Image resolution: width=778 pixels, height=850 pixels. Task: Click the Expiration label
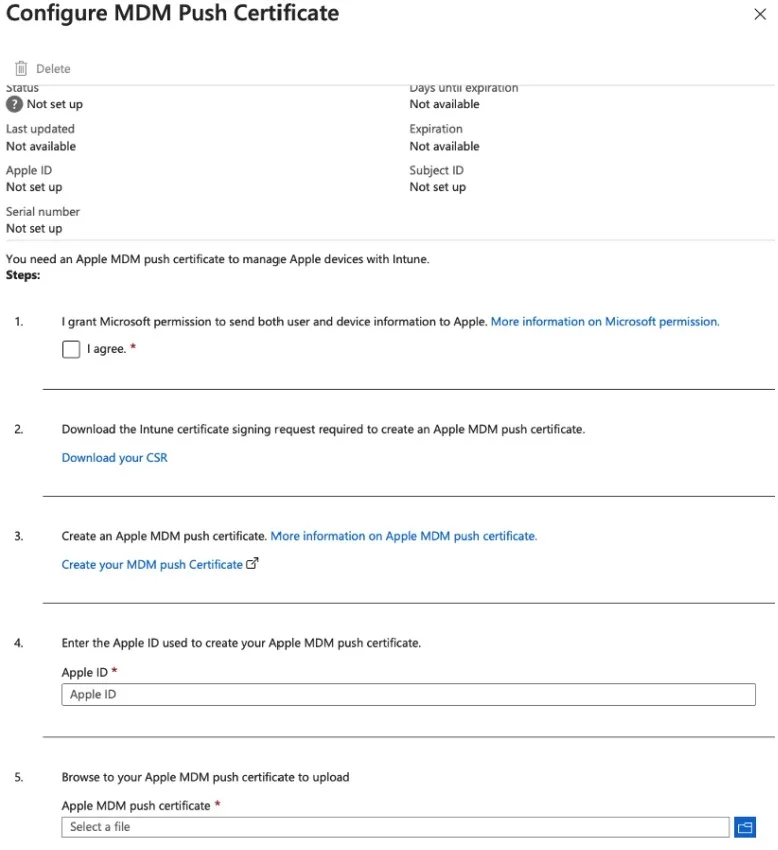[436, 129]
